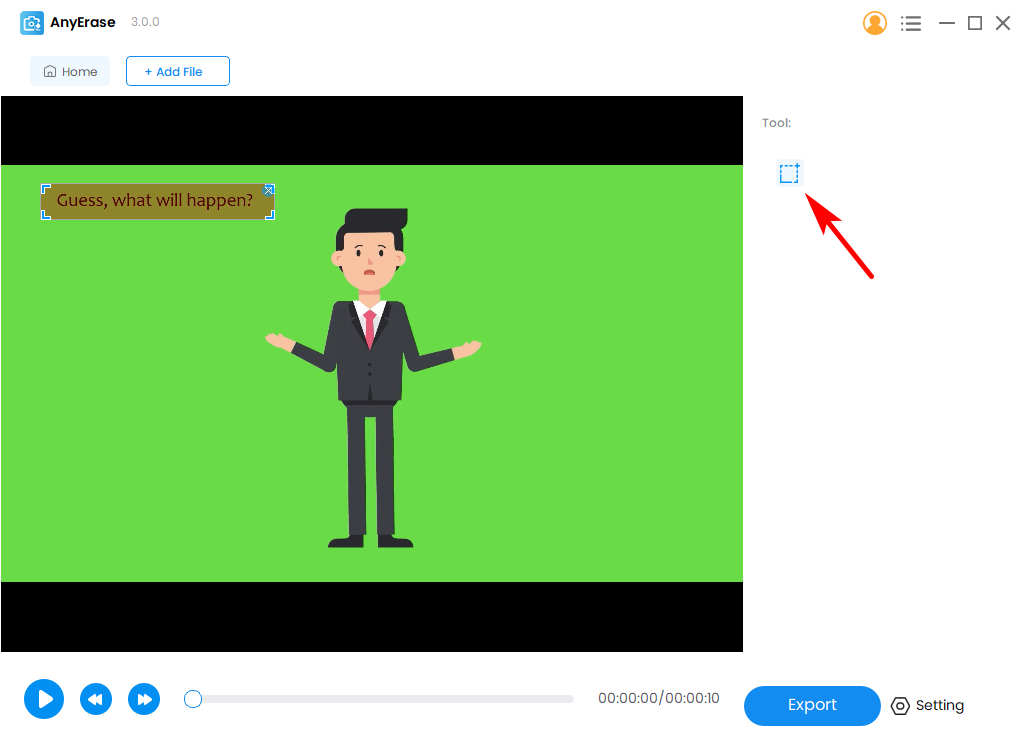Rewind the video
Image resolution: width=1024 pixels, height=738 pixels.
(95, 699)
